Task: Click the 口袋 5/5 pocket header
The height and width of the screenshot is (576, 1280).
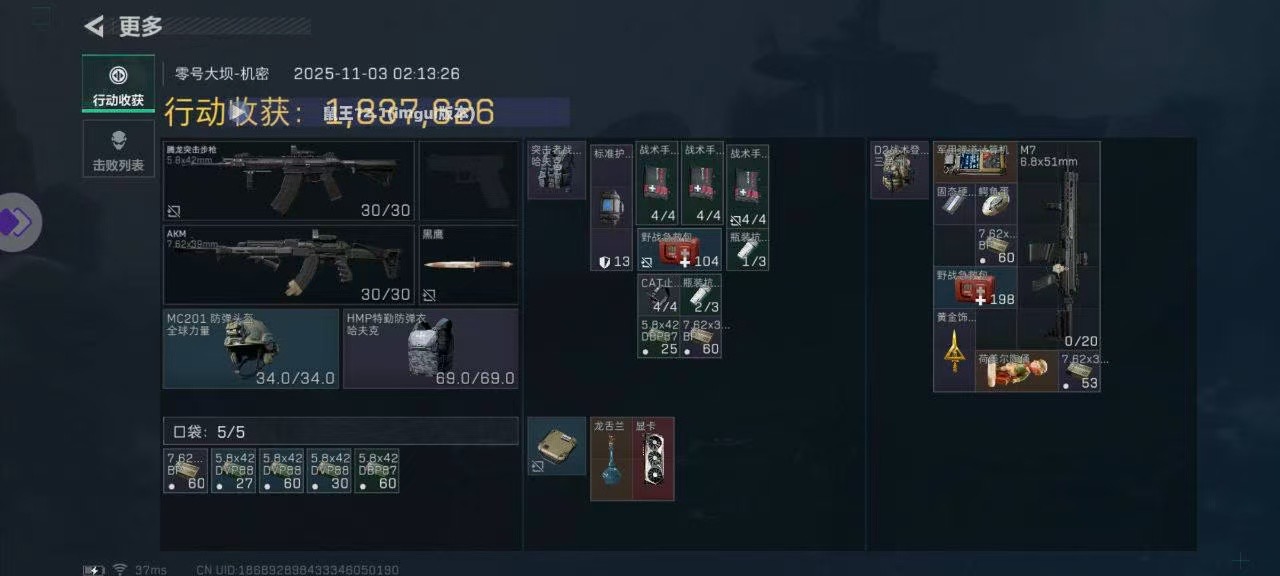Action: point(340,431)
